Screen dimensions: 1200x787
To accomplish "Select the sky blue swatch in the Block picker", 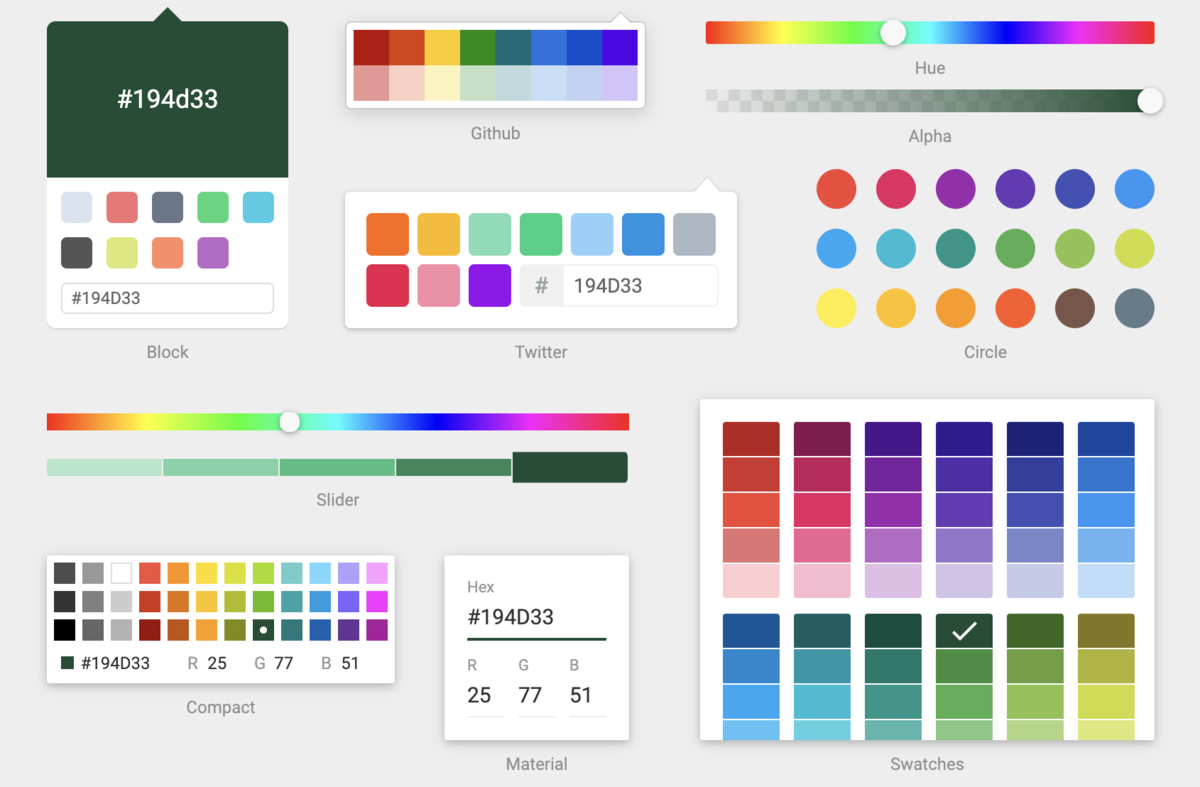I will (x=257, y=207).
